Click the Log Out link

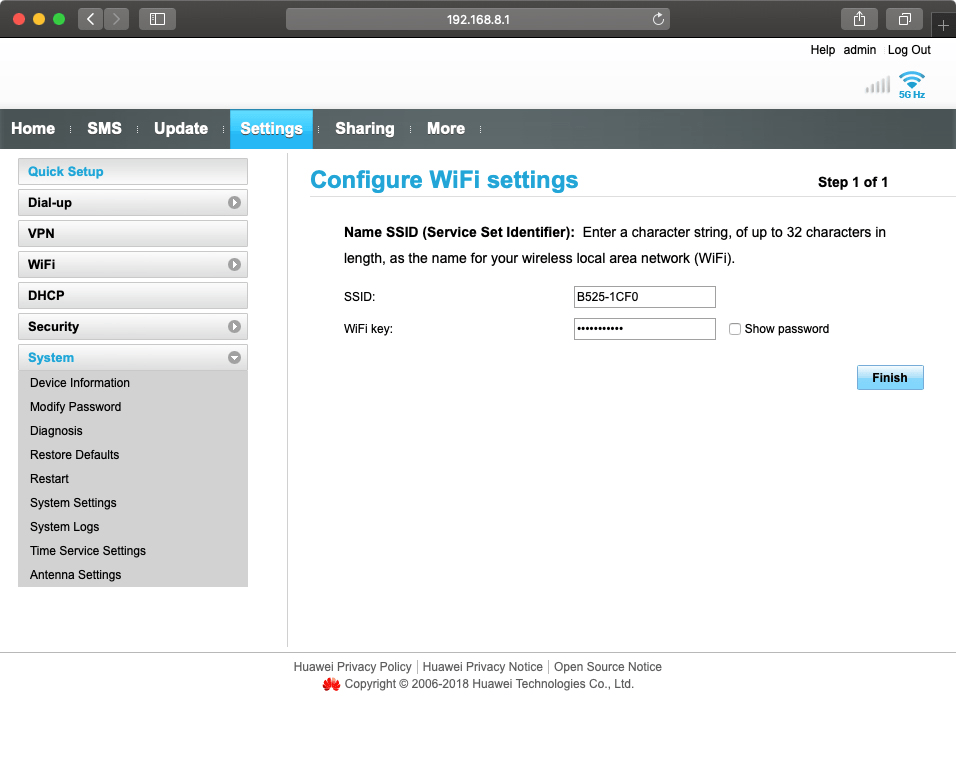tap(909, 50)
